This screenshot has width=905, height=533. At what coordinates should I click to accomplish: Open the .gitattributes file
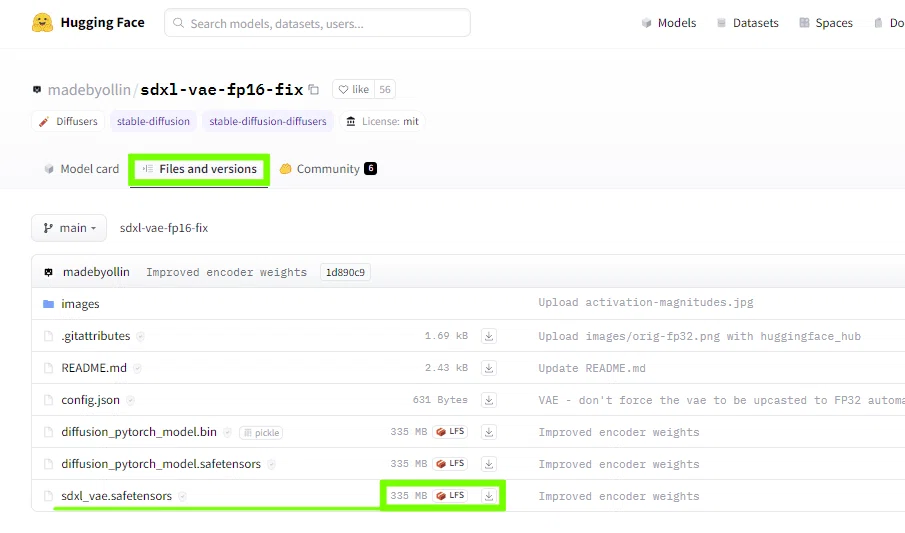pos(96,336)
